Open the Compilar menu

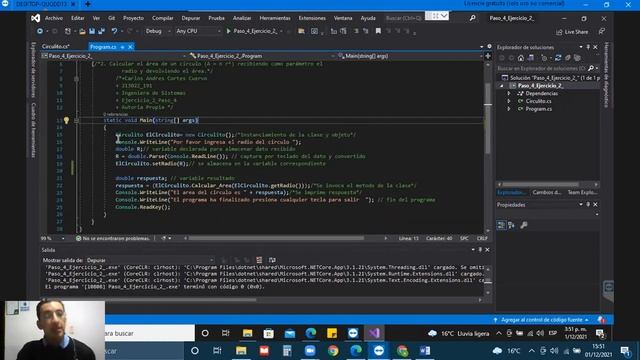click(x=162, y=18)
